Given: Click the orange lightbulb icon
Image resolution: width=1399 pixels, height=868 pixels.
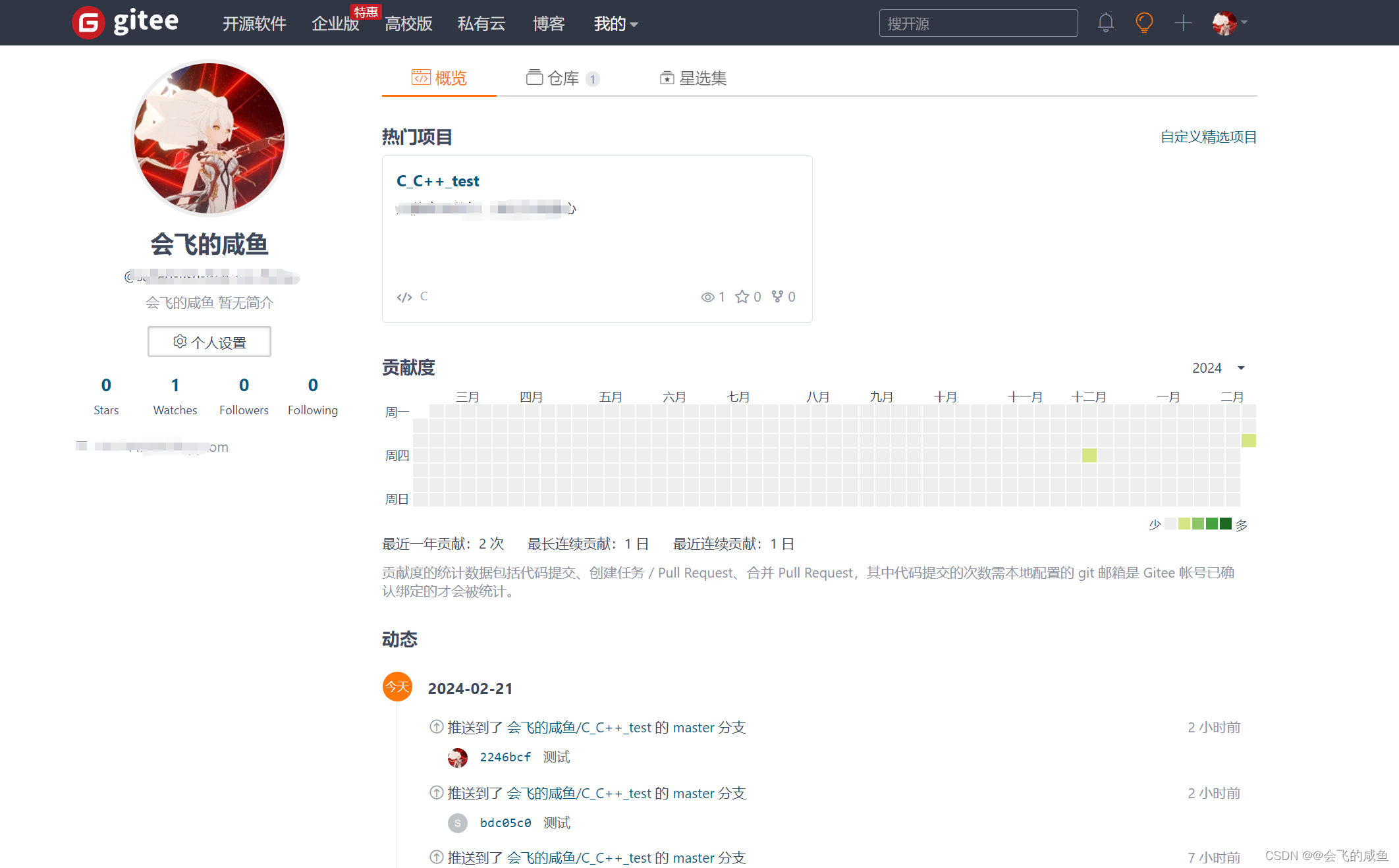Looking at the screenshot, I should coord(1144,23).
